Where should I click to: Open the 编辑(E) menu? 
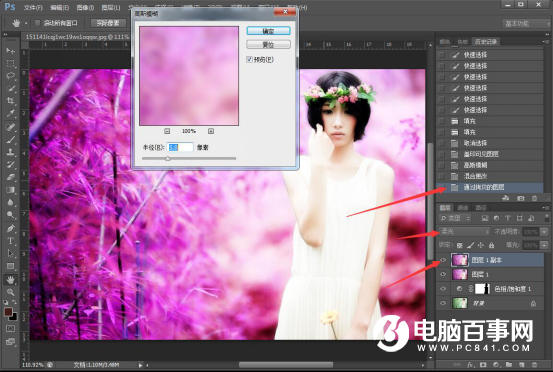click(x=59, y=7)
